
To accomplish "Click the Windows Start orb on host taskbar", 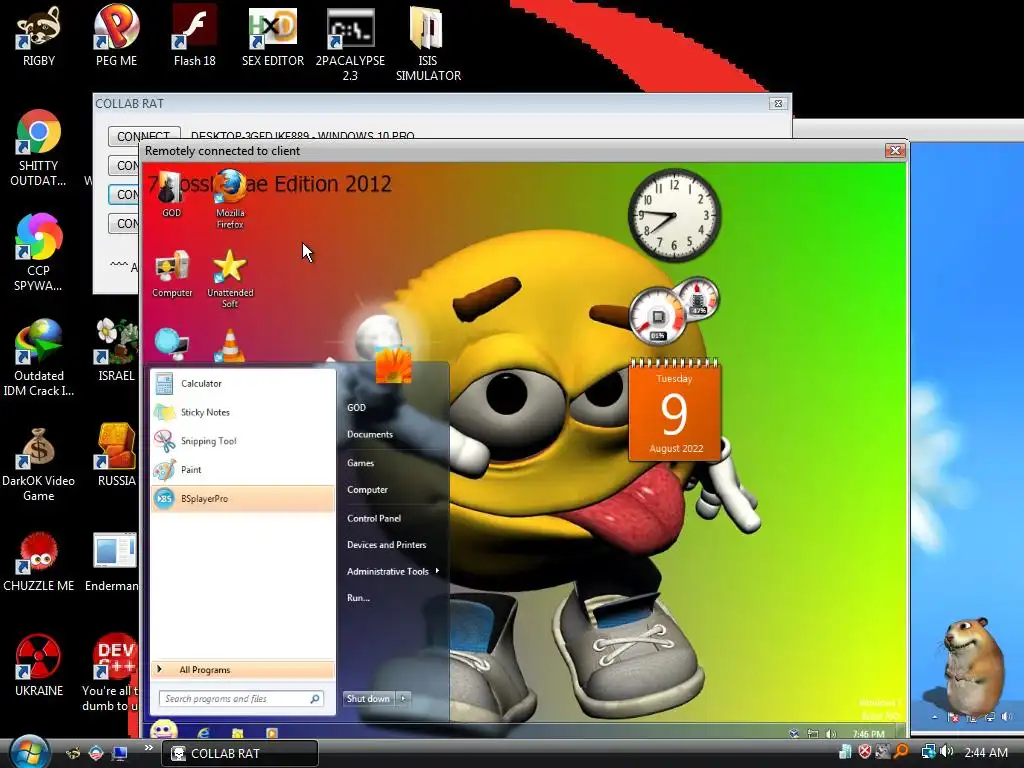I will tap(29, 751).
